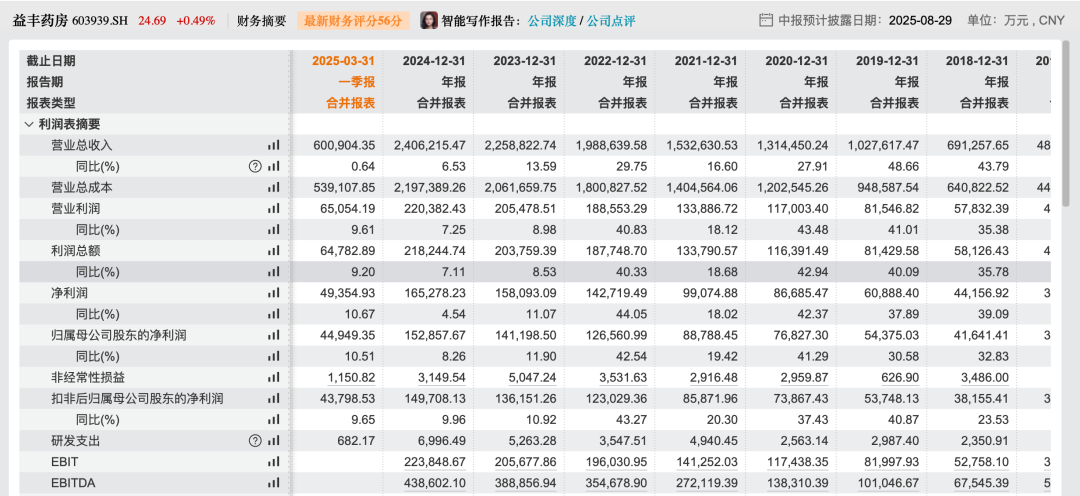Click cost value 539,107.85
Viewport: 1080px width, 496px height.
(x=346, y=187)
